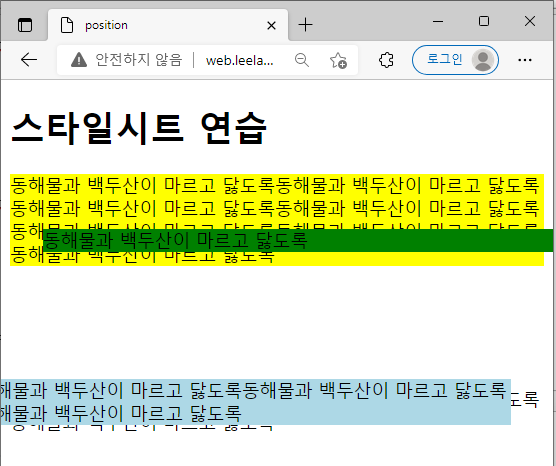Maximize the browser window
The width and height of the screenshot is (556, 466).
pyautogui.click(x=484, y=21)
